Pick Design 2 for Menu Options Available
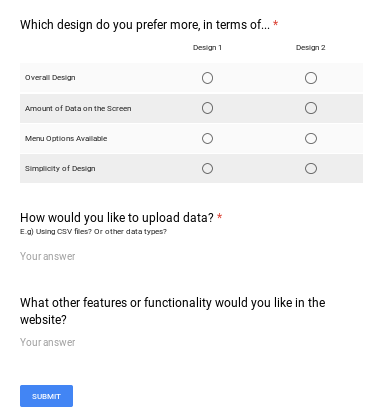Viewport: 381px width, 420px height. pos(311,138)
